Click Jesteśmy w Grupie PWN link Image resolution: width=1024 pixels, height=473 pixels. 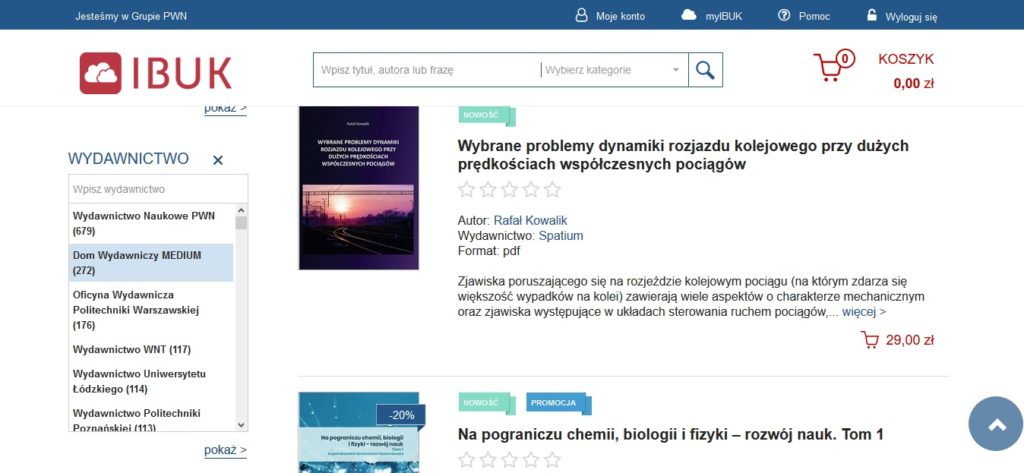click(x=131, y=16)
